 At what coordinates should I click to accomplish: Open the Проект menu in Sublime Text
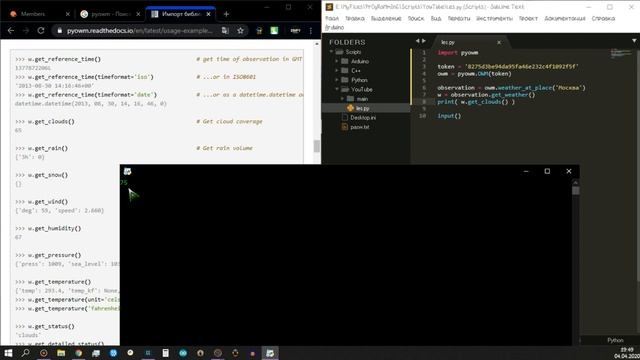click(528, 18)
